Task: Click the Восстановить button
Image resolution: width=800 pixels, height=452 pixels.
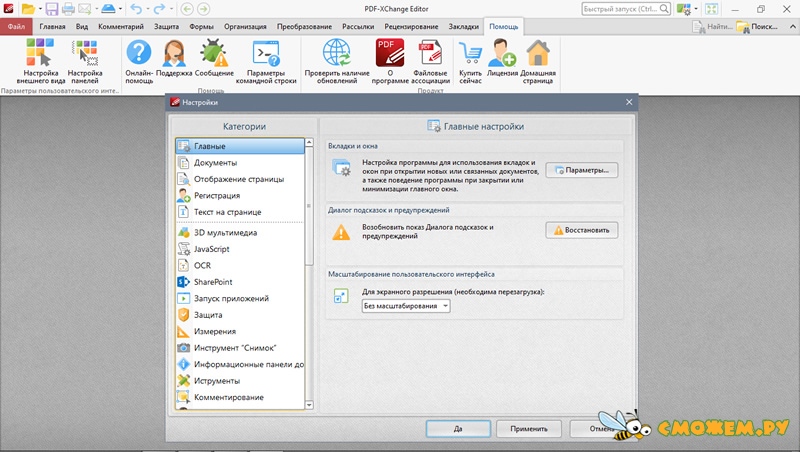Action: (x=582, y=230)
